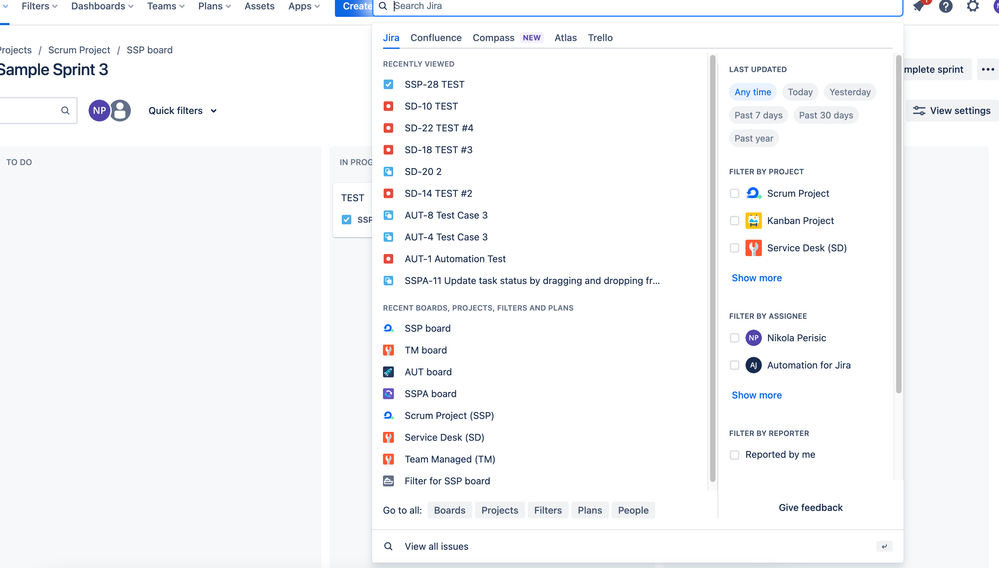Click the AUT board icon
Viewport: 999px width, 568px height.
pos(389,372)
